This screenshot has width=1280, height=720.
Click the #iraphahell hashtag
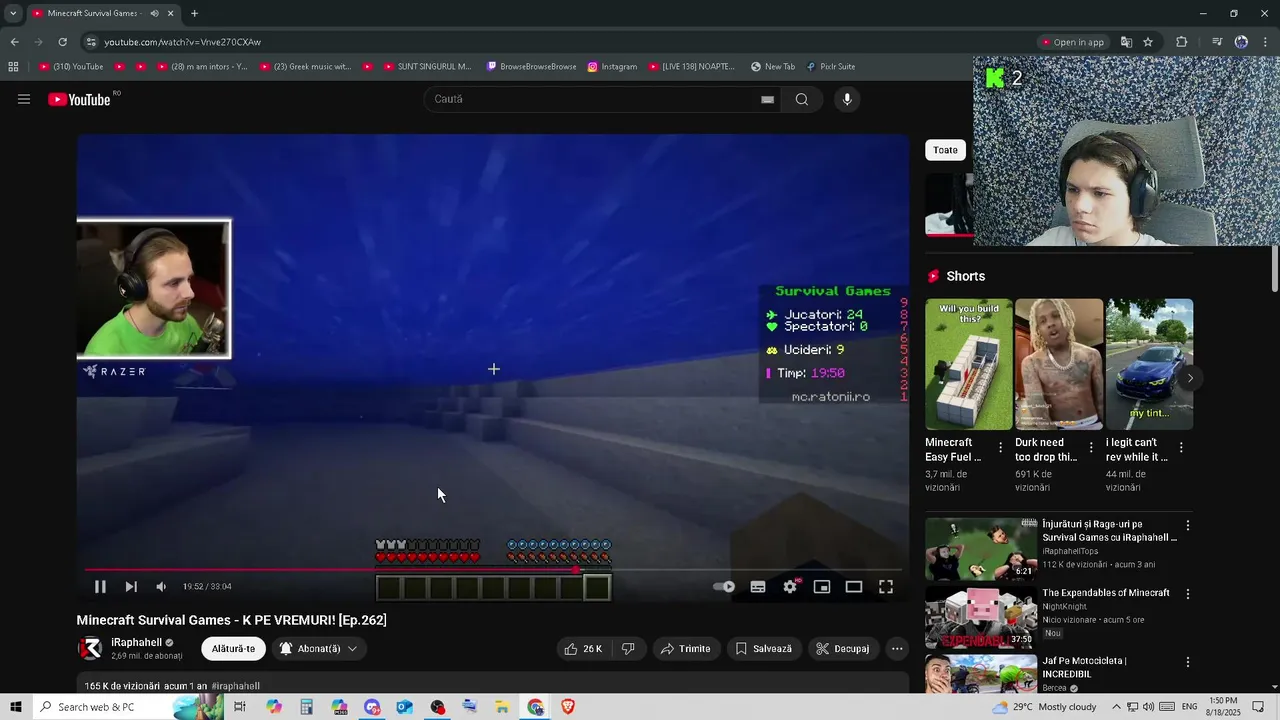[235, 686]
